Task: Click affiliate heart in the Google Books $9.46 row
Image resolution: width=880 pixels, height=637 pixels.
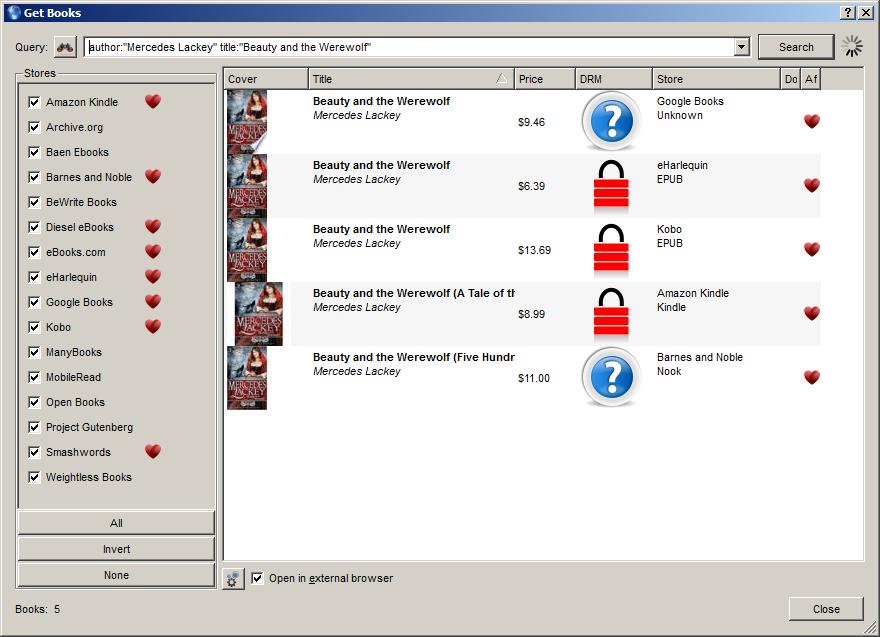Action: click(x=812, y=121)
